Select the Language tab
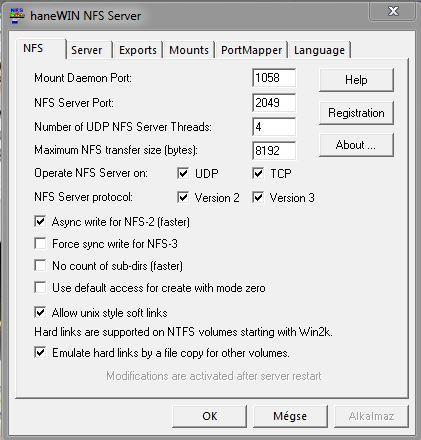This screenshot has width=421, height=440. [x=319, y=50]
